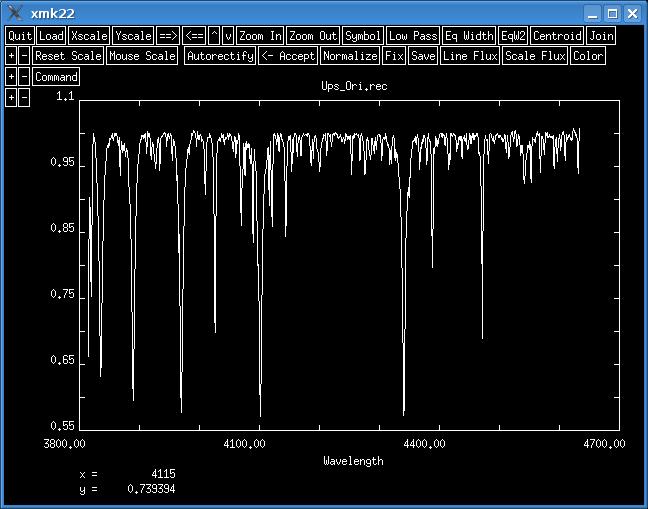Click the 4400.00 wavelength tick label
Image resolution: width=648 pixels, height=509 pixels.
click(x=424, y=444)
